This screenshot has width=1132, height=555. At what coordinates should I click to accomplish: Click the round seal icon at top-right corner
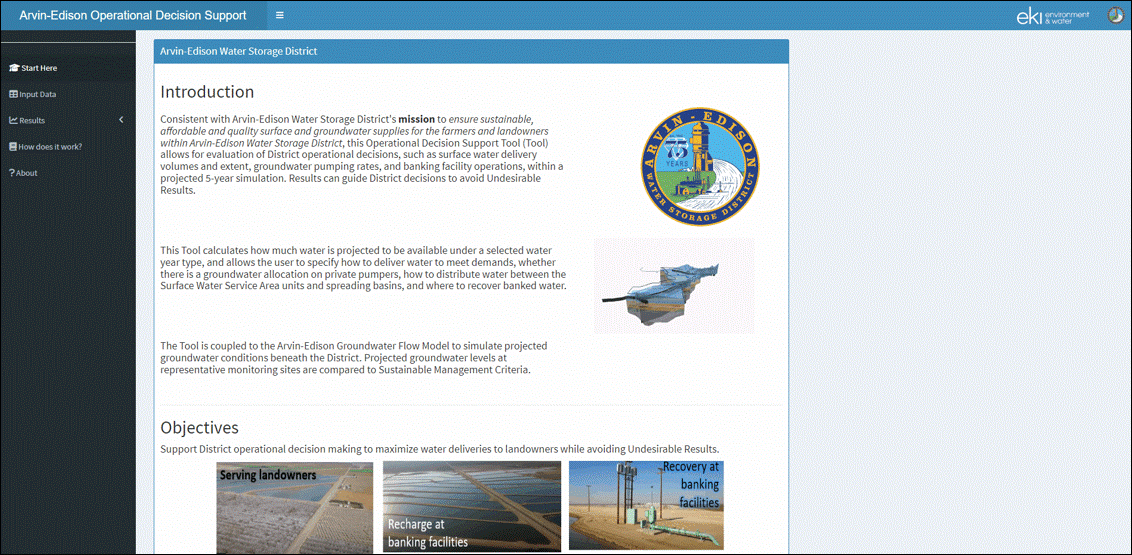(x=1116, y=15)
